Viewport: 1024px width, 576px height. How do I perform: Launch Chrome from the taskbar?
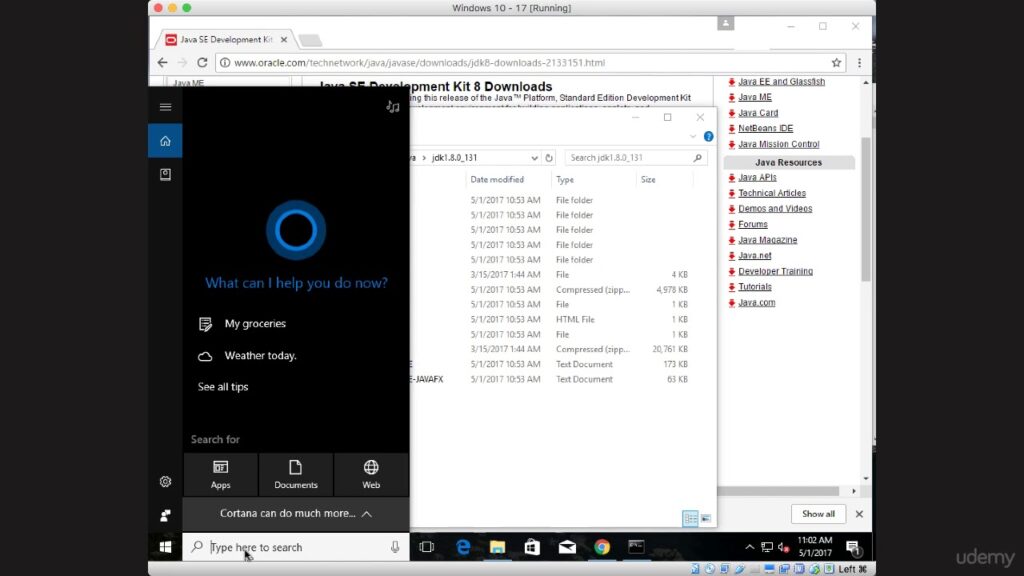click(601, 547)
